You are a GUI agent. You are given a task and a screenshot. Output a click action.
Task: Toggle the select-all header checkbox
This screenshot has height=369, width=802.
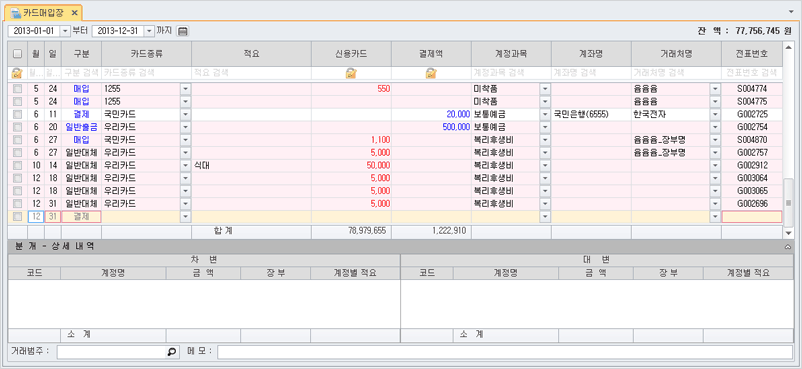17,54
